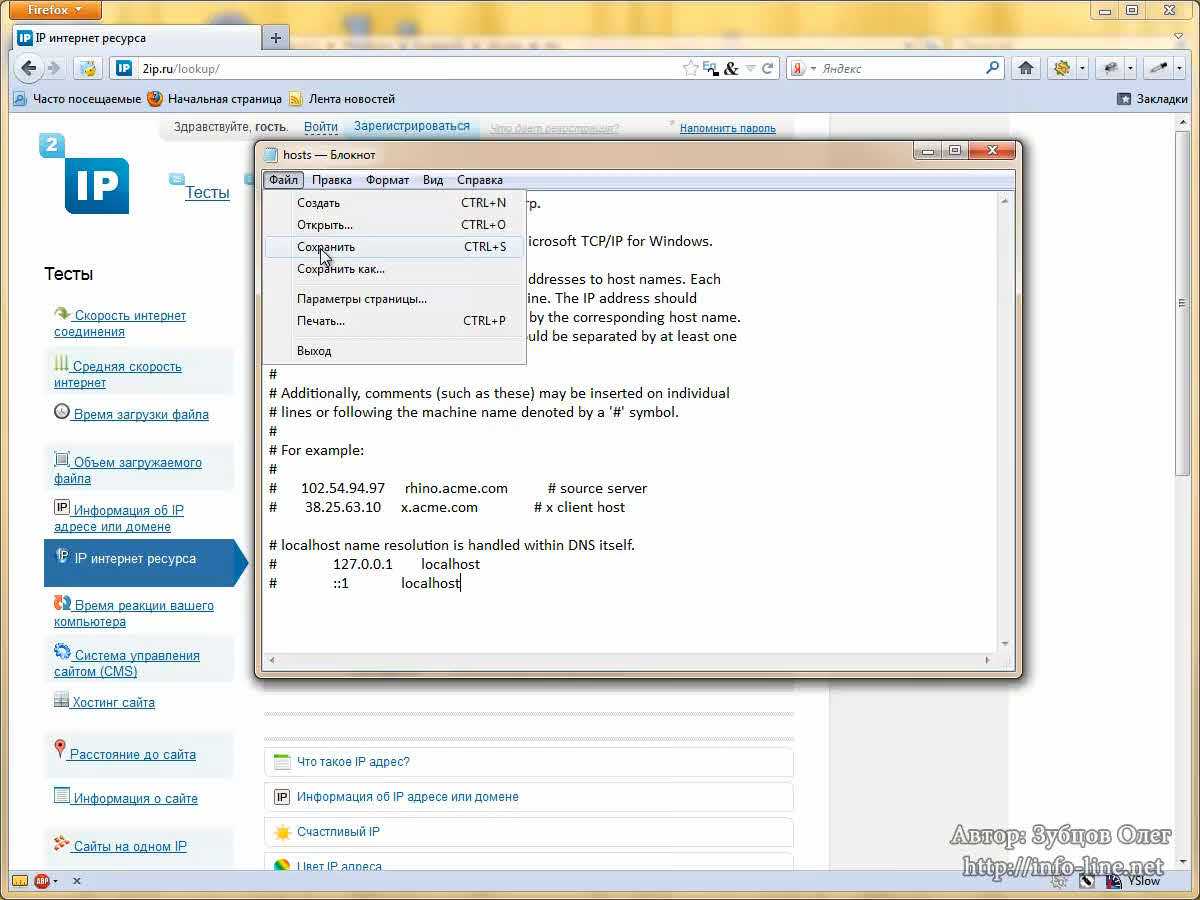The width and height of the screenshot is (1200, 900).
Task: Go to the Firefox home page icon
Action: coord(1025,68)
